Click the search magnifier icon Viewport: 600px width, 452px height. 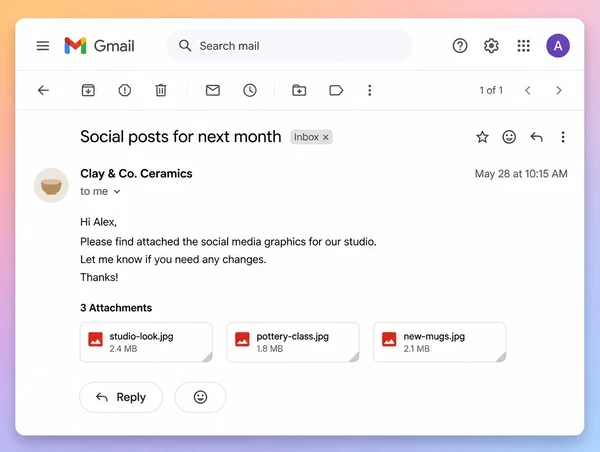click(185, 46)
